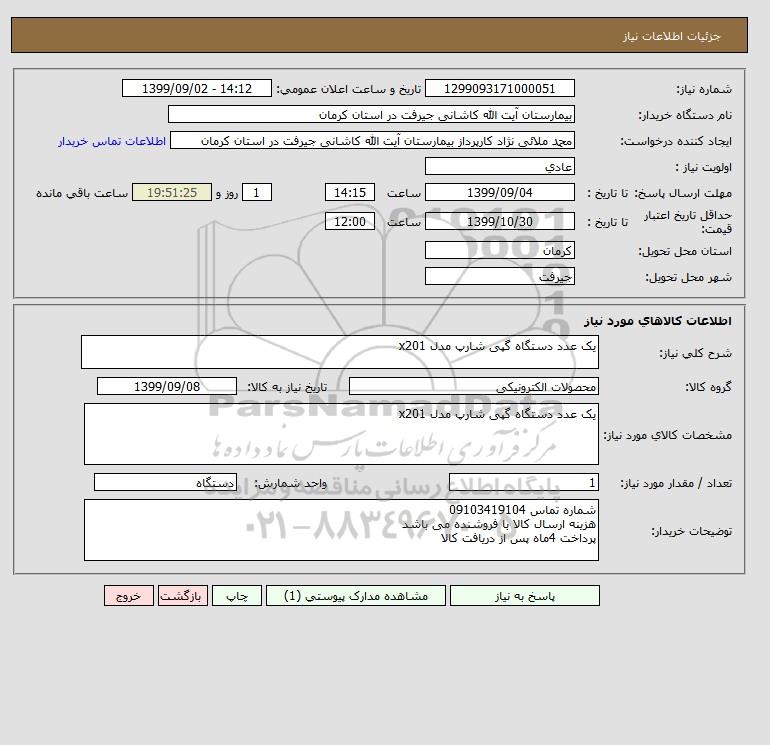Click the unit field showing دستگاه
770x745 pixels.
click(x=165, y=482)
